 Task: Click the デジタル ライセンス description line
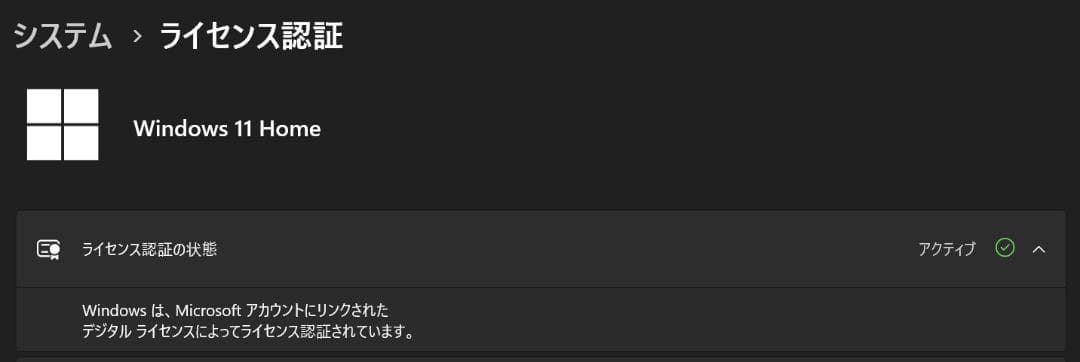(x=249, y=333)
